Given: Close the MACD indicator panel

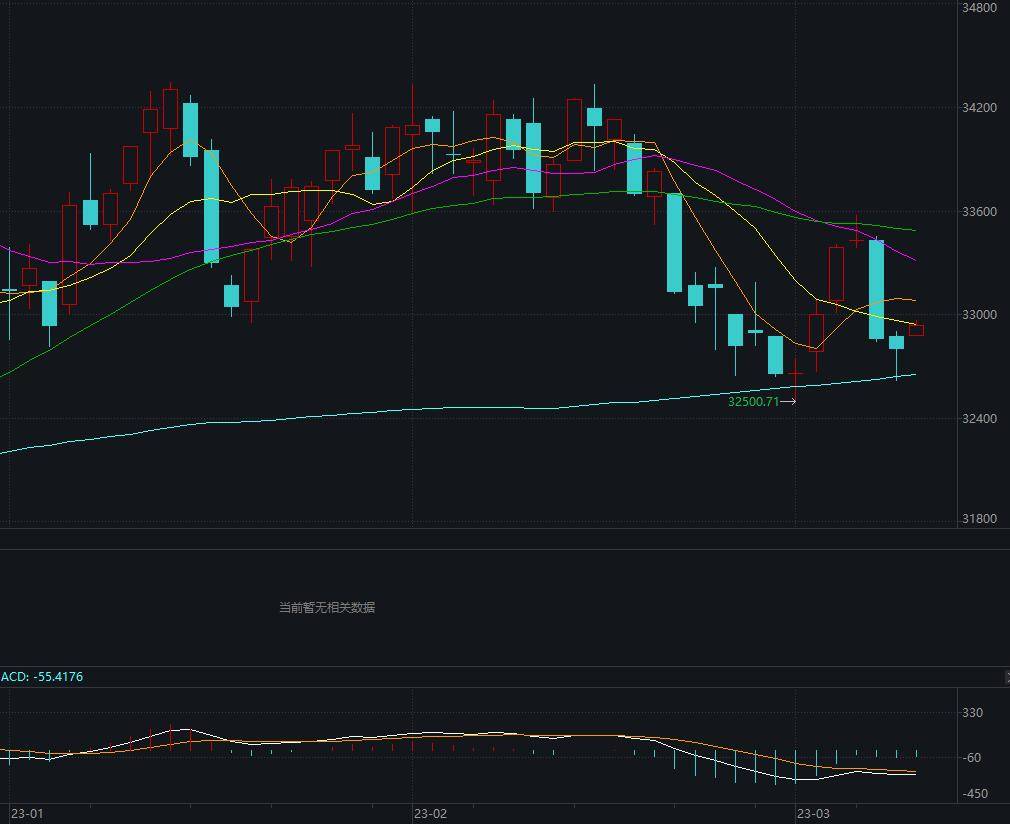Looking at the screenshot, I should pyautogui.click(x=1006, y=677).
